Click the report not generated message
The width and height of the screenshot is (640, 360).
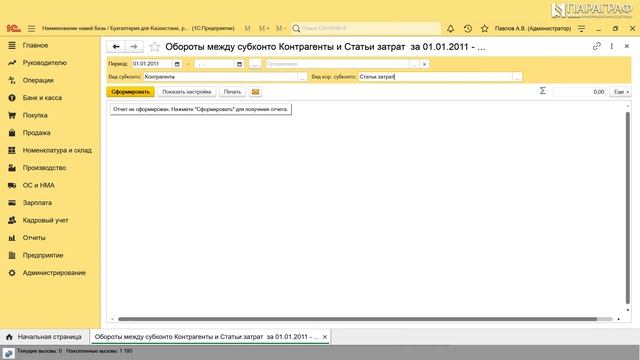pos(200,109)
